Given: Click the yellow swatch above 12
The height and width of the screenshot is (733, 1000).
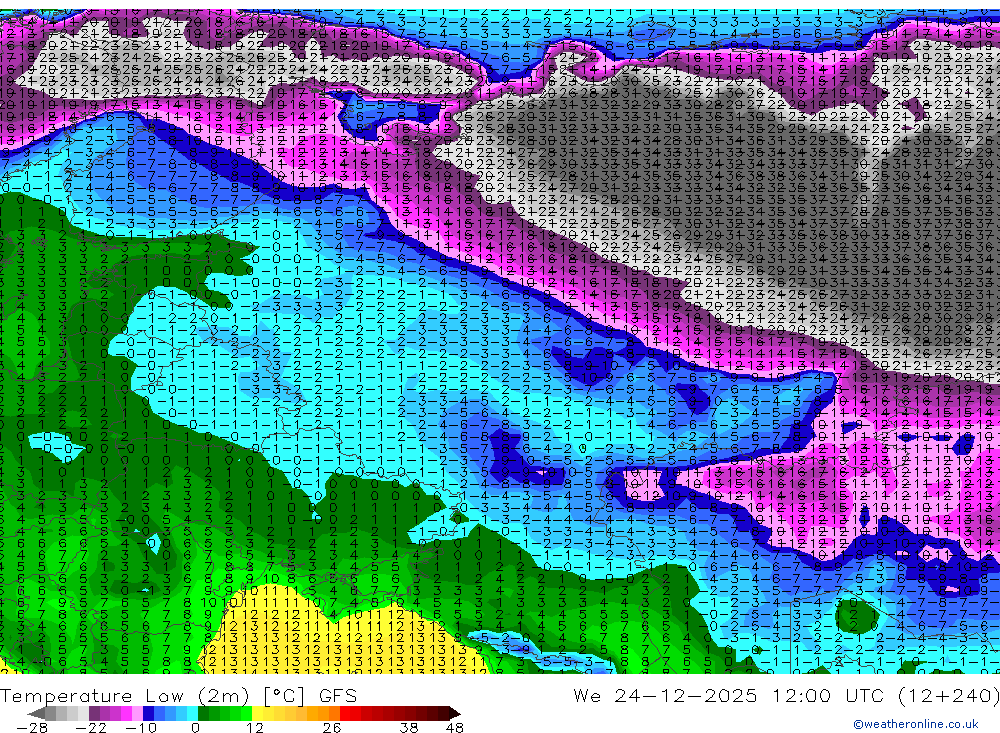Looking at the screenshot, I should click(258, 713).
